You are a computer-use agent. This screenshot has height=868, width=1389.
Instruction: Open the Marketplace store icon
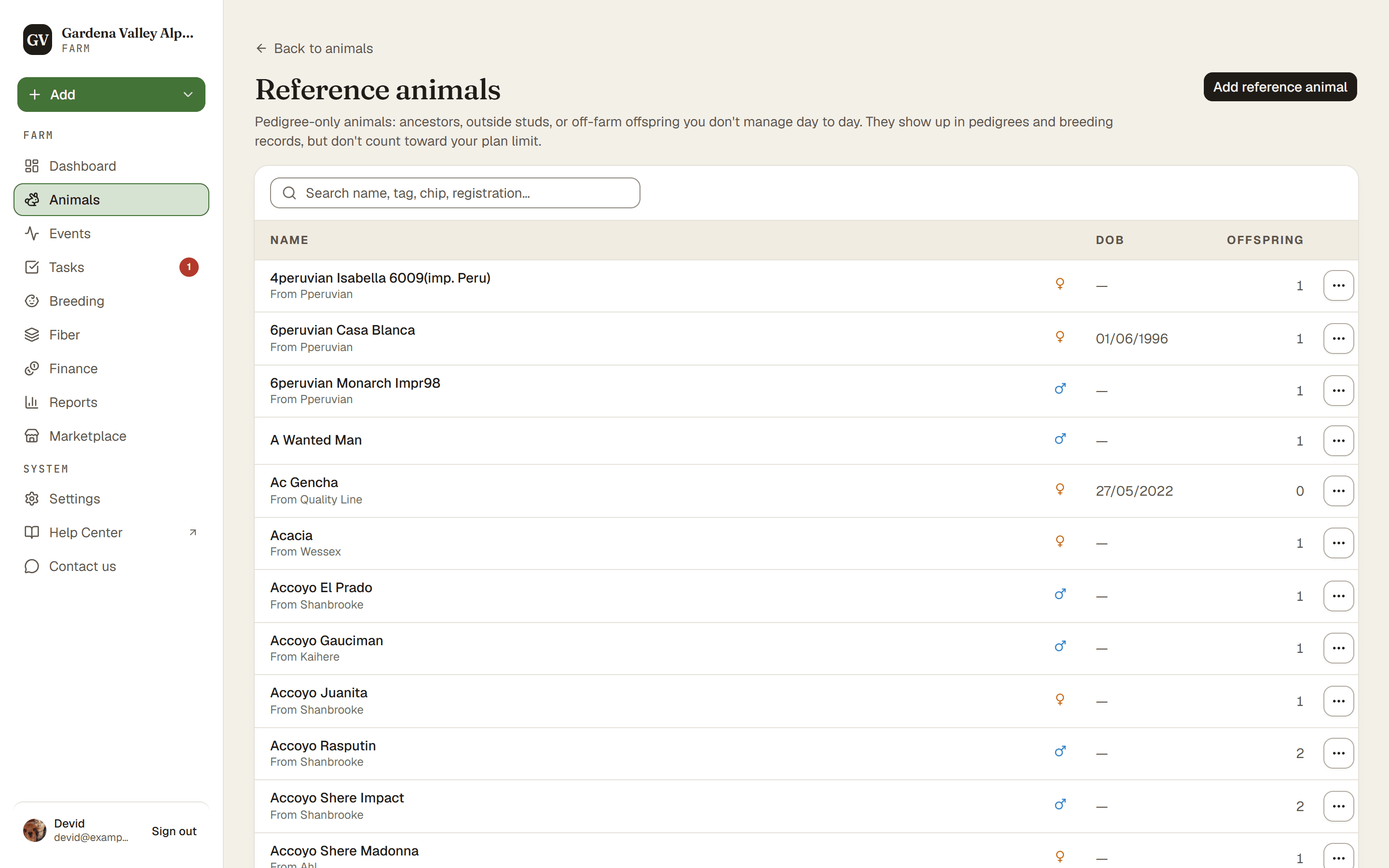(31, 436)
